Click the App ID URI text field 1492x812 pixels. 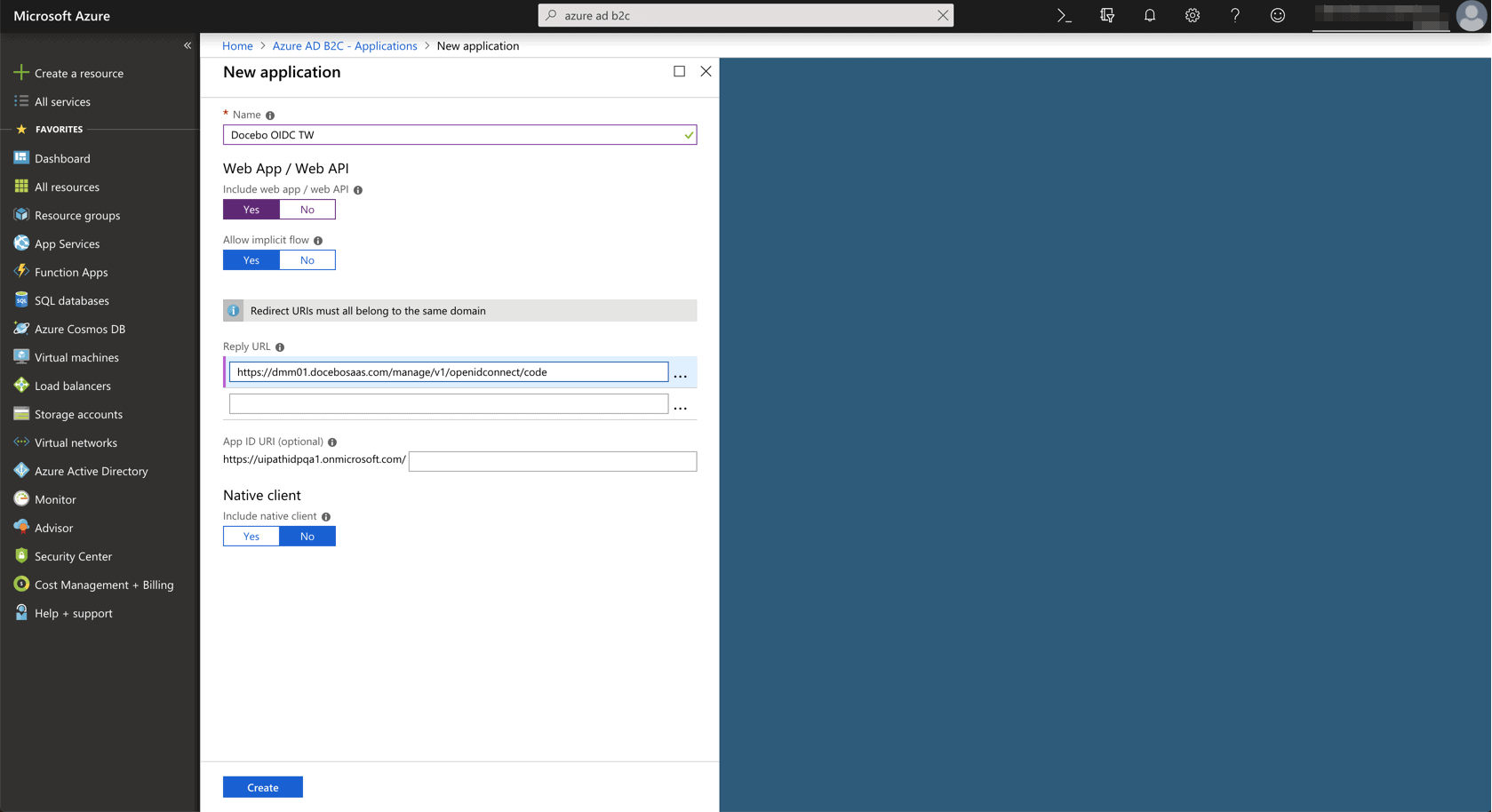(553, 461)
